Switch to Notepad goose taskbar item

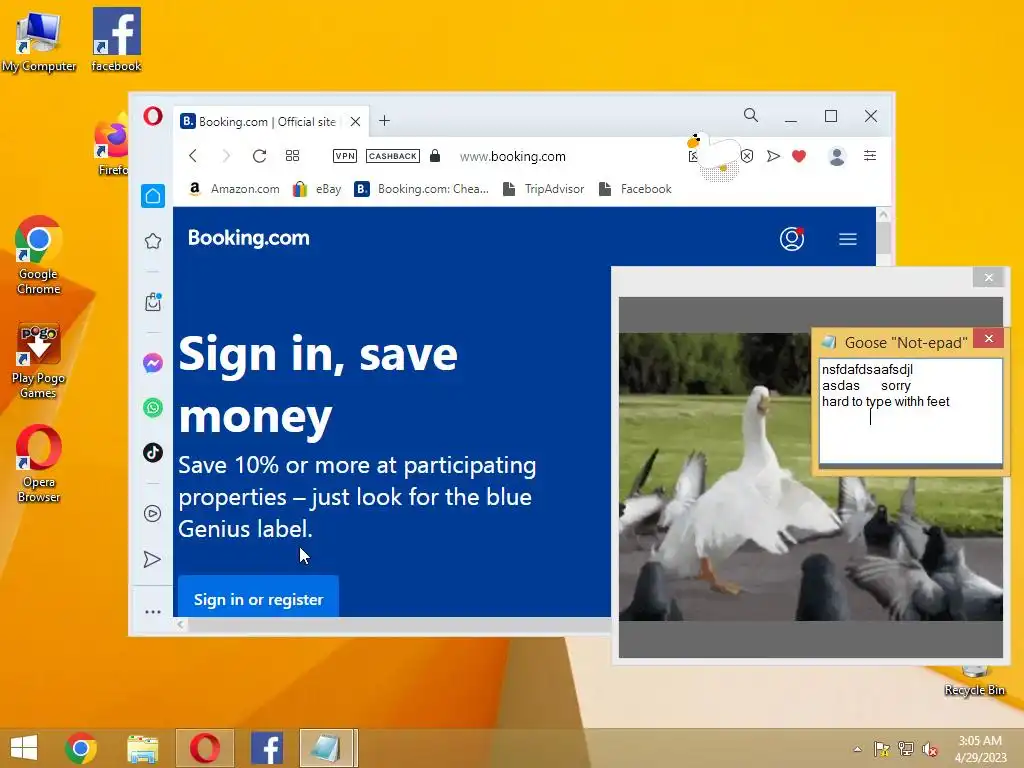click(x=328, y=748)
